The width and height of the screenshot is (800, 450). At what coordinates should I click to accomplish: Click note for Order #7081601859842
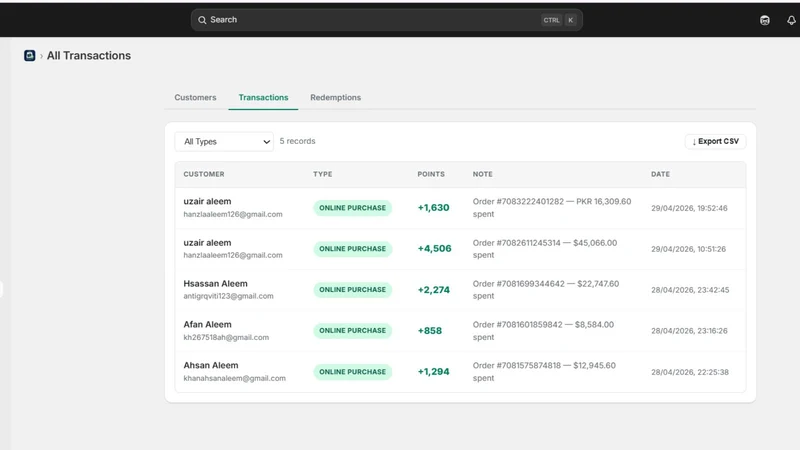(x=543, y=331)
